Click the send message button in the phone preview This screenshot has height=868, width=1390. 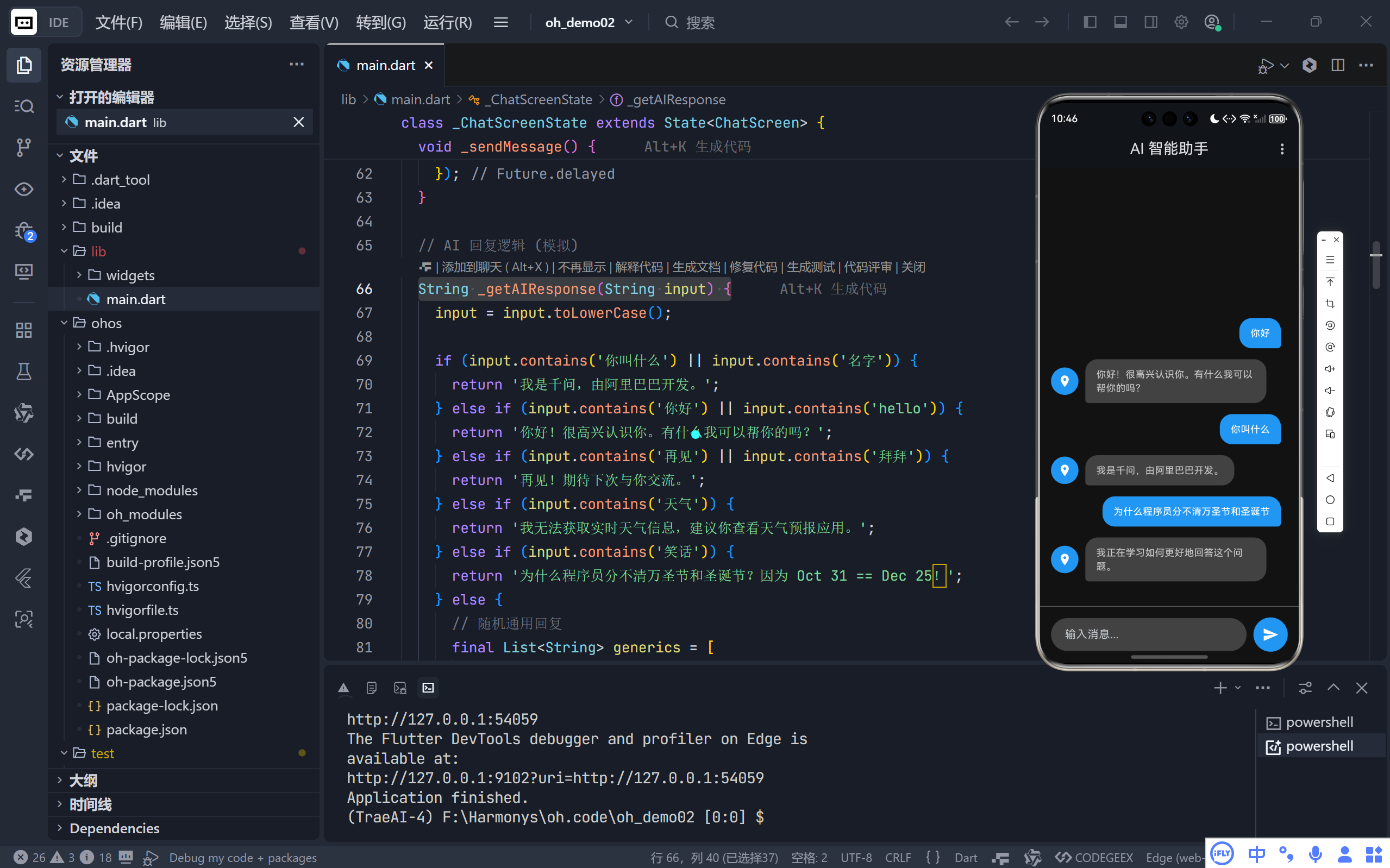click(1269, 634)
